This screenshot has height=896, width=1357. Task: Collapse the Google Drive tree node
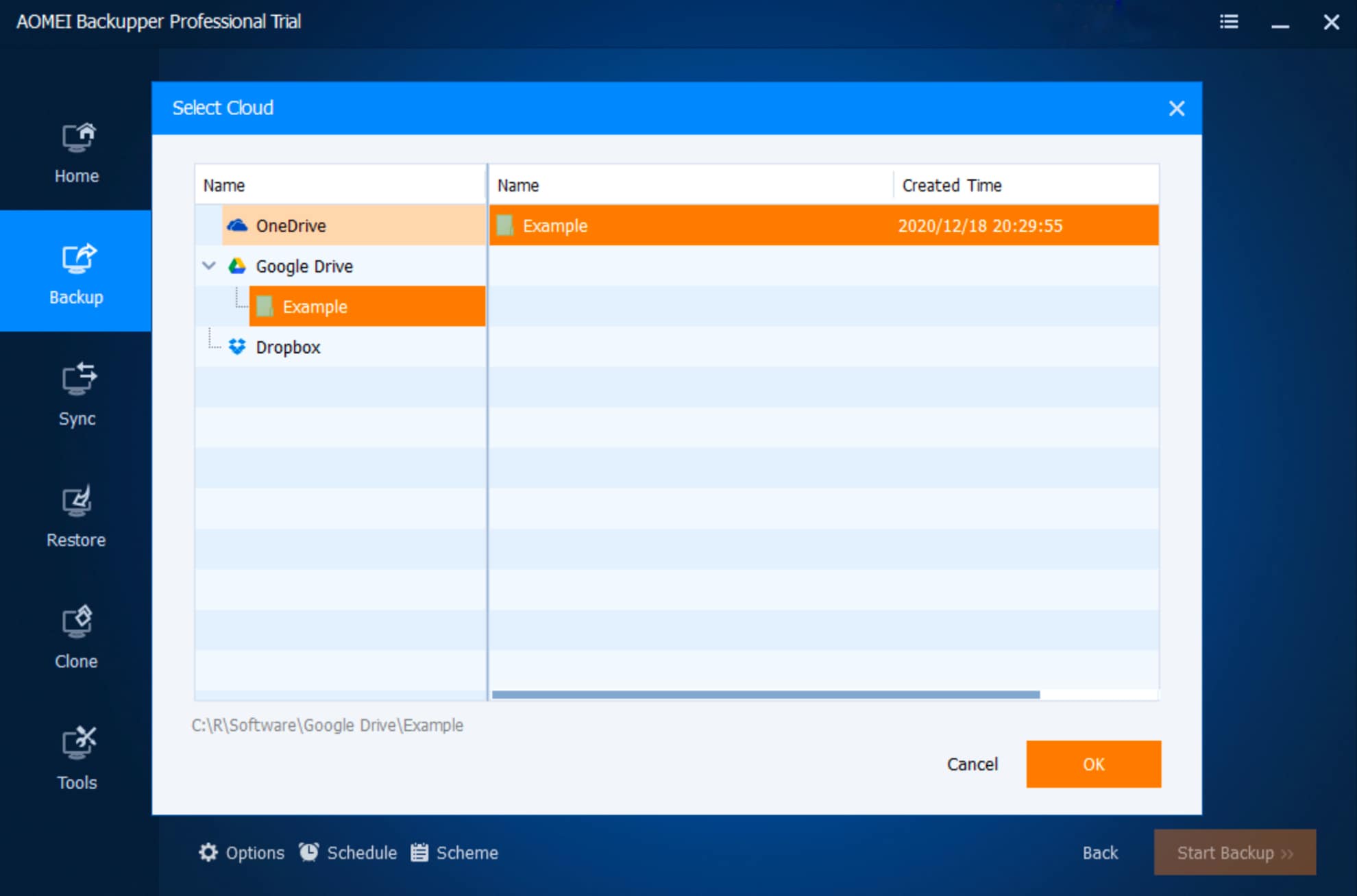click(x=209, y=266)
